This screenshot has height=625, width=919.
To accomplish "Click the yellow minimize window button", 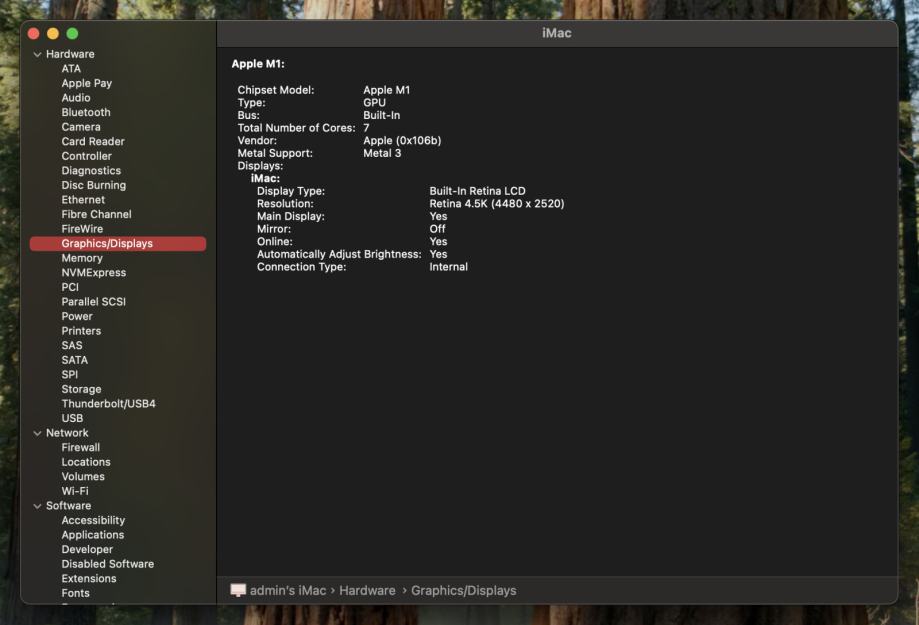I will tap(53, 33).
